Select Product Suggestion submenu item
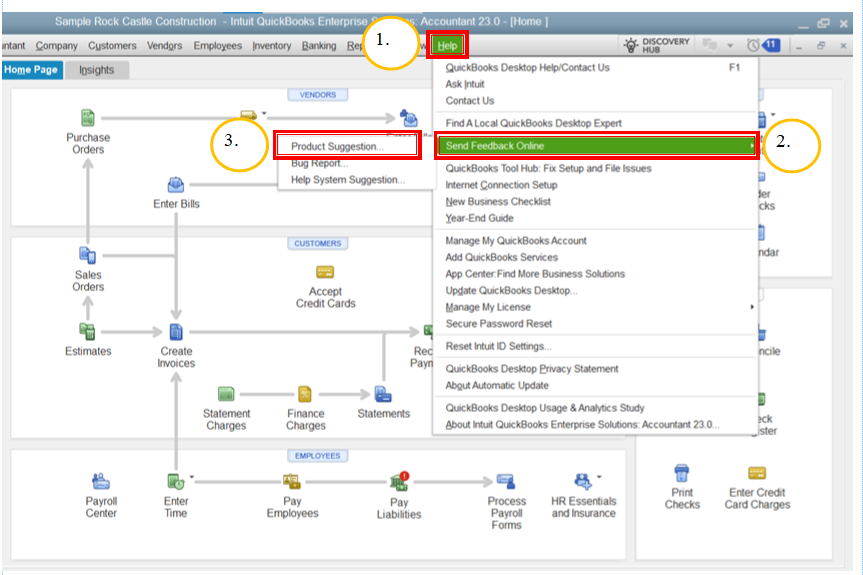This screenshot has height=575, width=863. (347, 146)
